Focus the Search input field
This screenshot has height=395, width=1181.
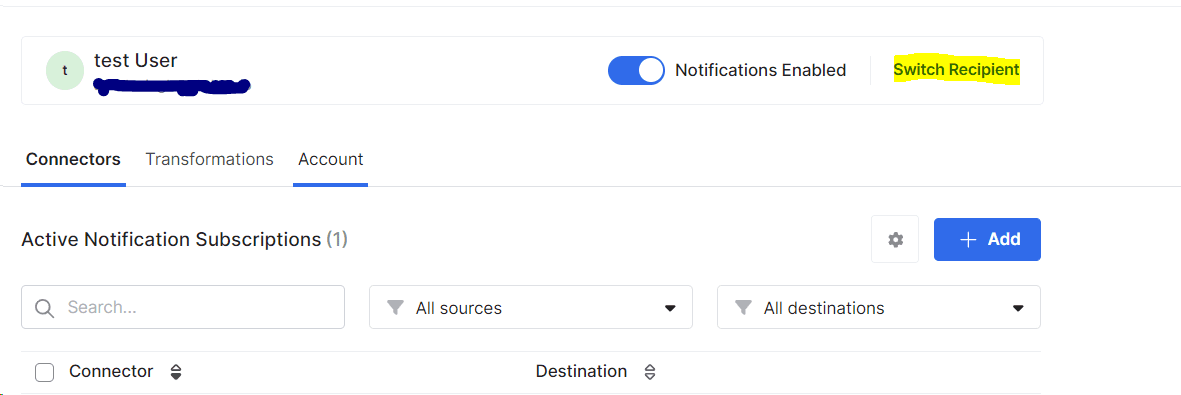183,307
